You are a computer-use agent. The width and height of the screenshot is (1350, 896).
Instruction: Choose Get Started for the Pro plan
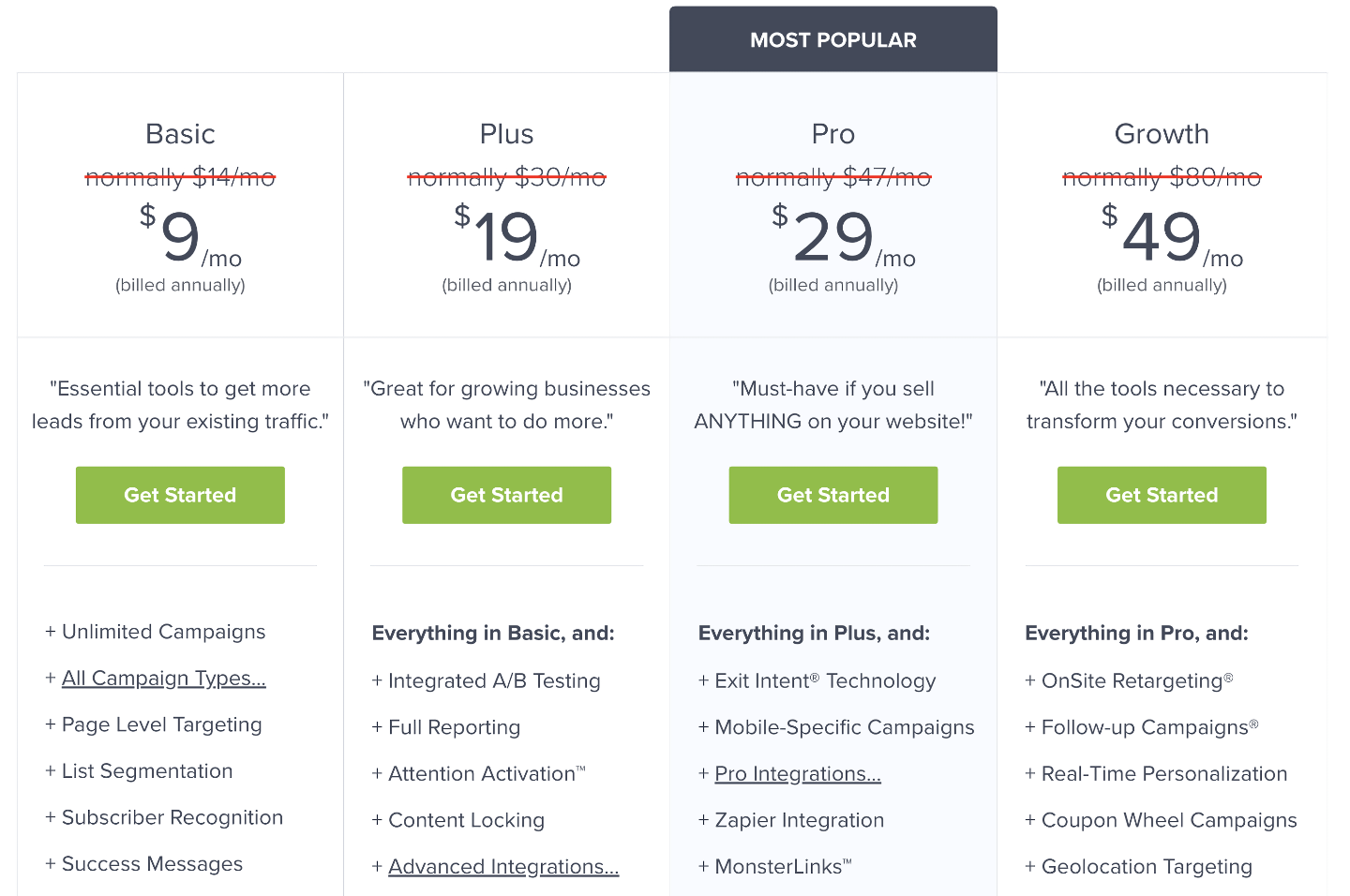(832, 495)
